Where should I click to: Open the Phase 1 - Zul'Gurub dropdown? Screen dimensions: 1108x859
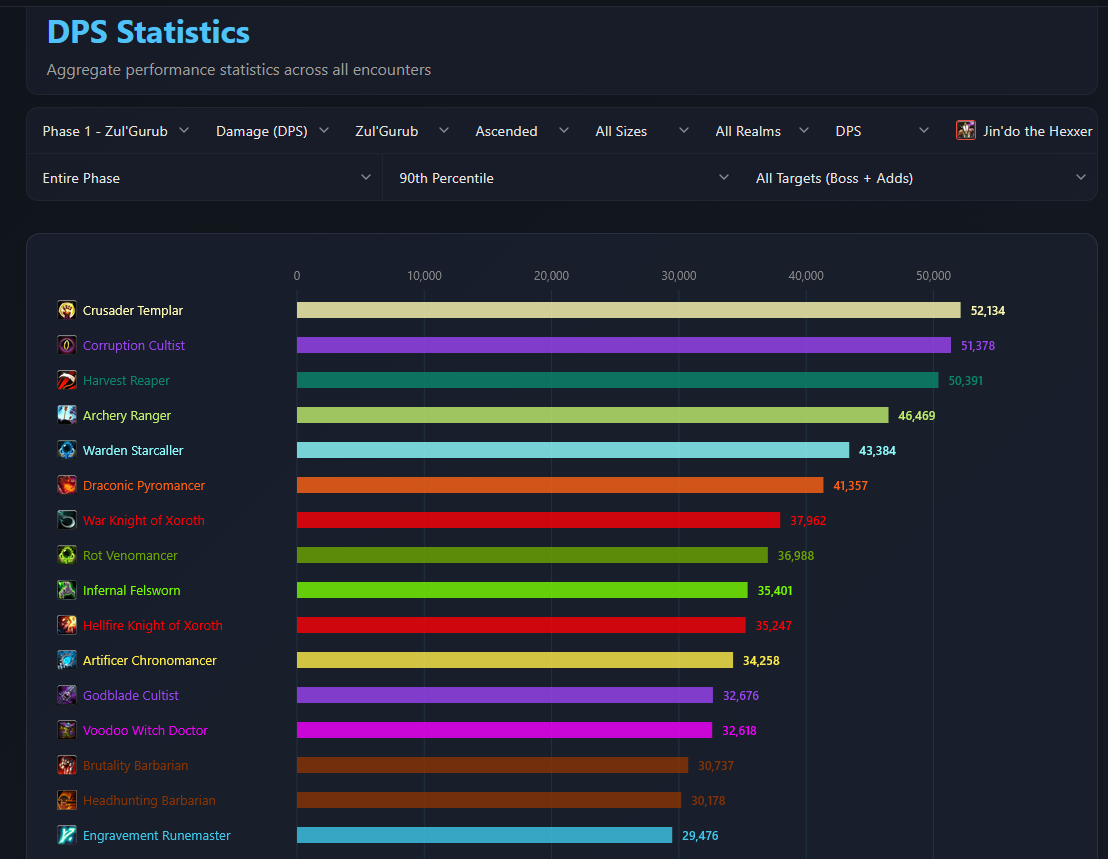[x=116, y=131]
